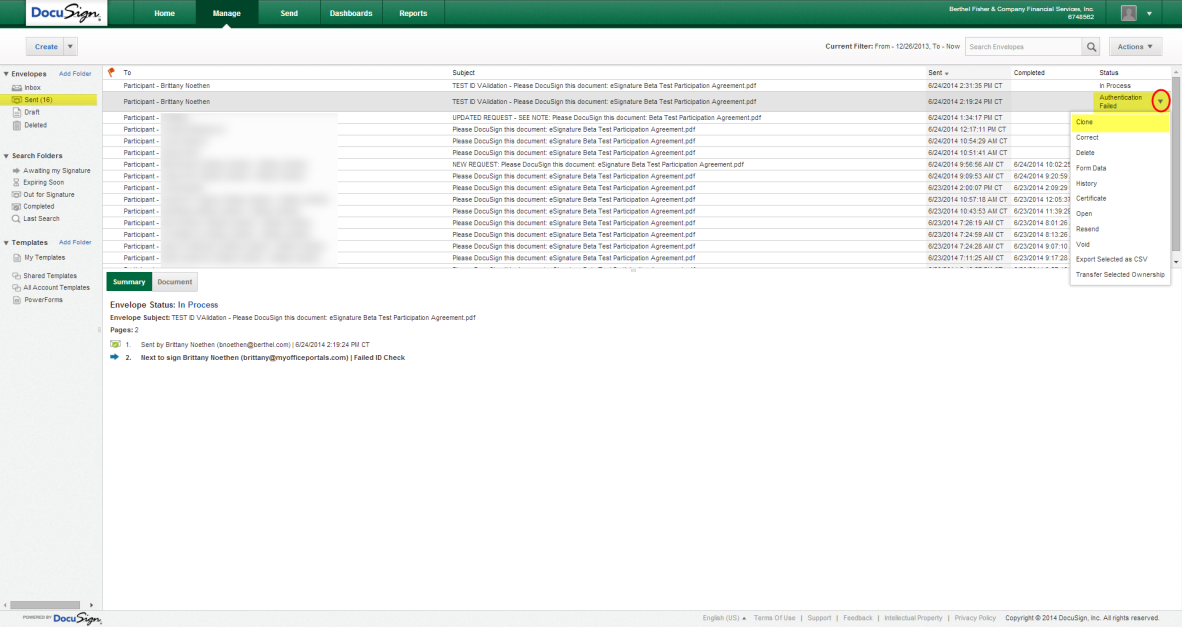Viewport: 1182px width, 627px height.
Task: Click the sent envelope icon beside step 1
Action: pyautogui.click(x=115, y=344)
